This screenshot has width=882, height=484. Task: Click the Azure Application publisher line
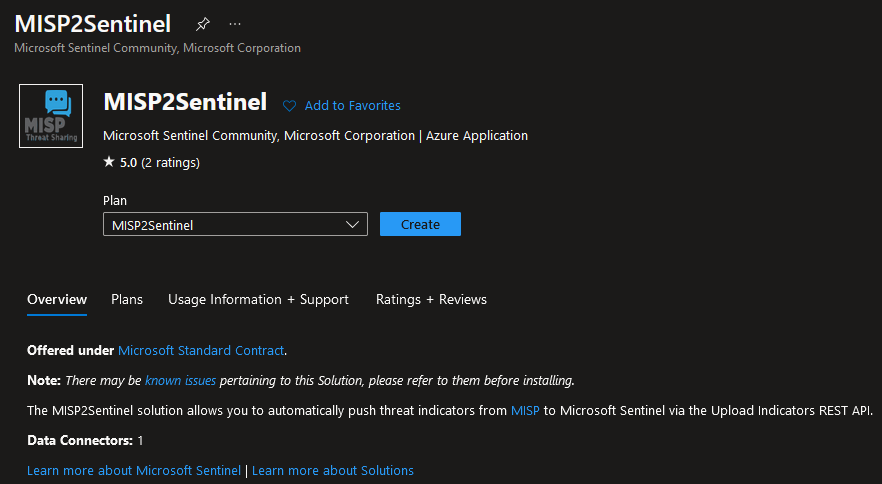tap(316, 136)
